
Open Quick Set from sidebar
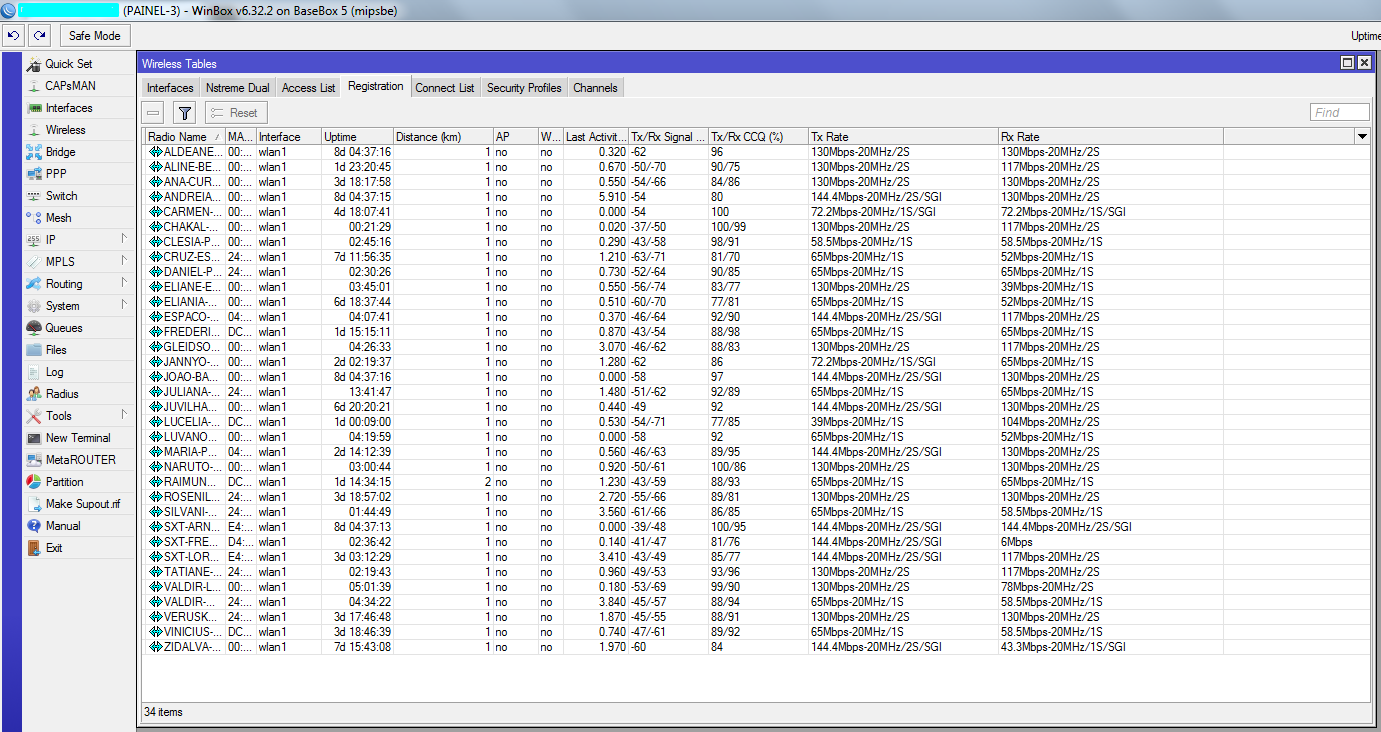[68, 64]
